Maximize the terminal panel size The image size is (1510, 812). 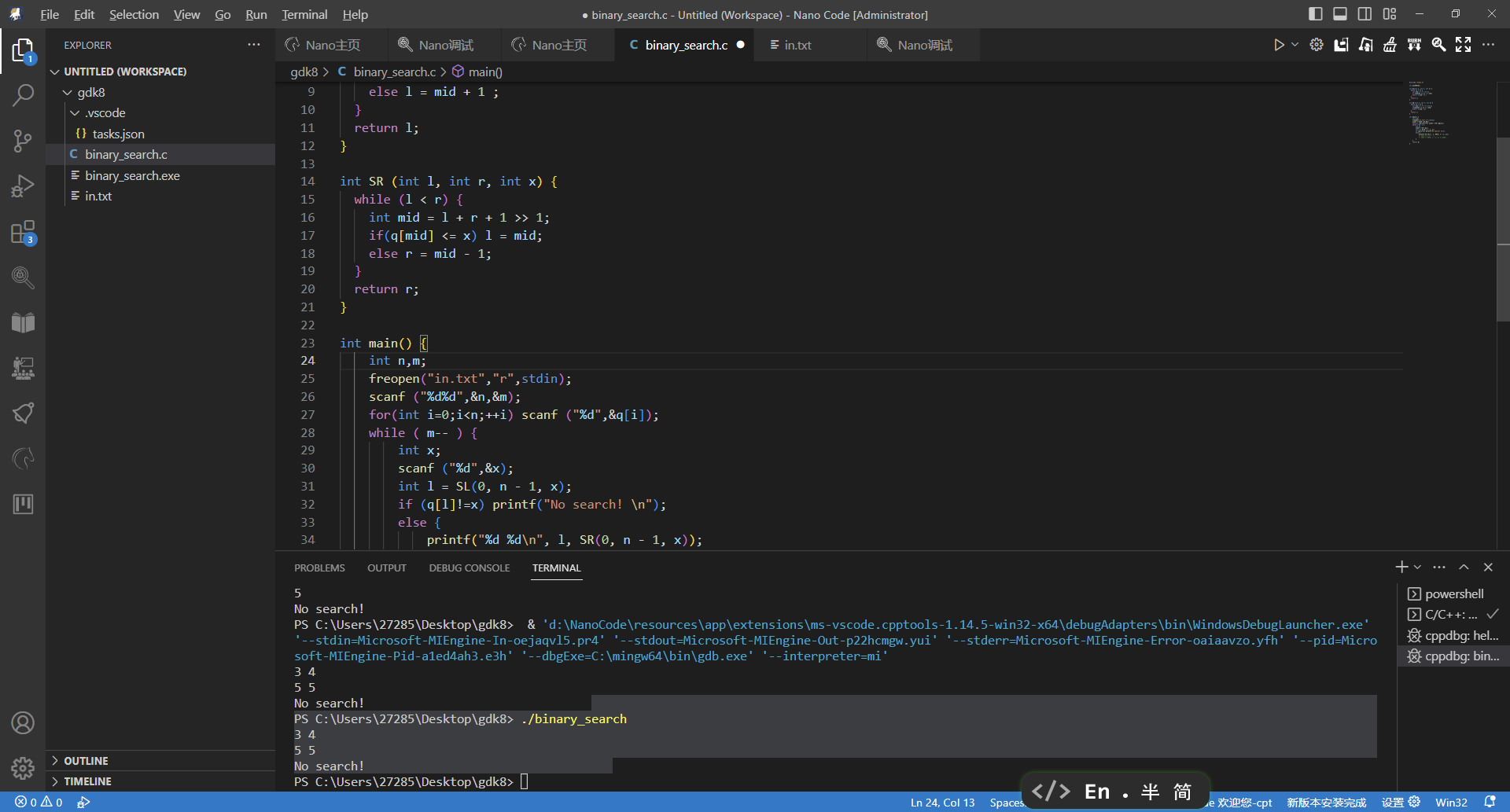[x=1464, y=567]
